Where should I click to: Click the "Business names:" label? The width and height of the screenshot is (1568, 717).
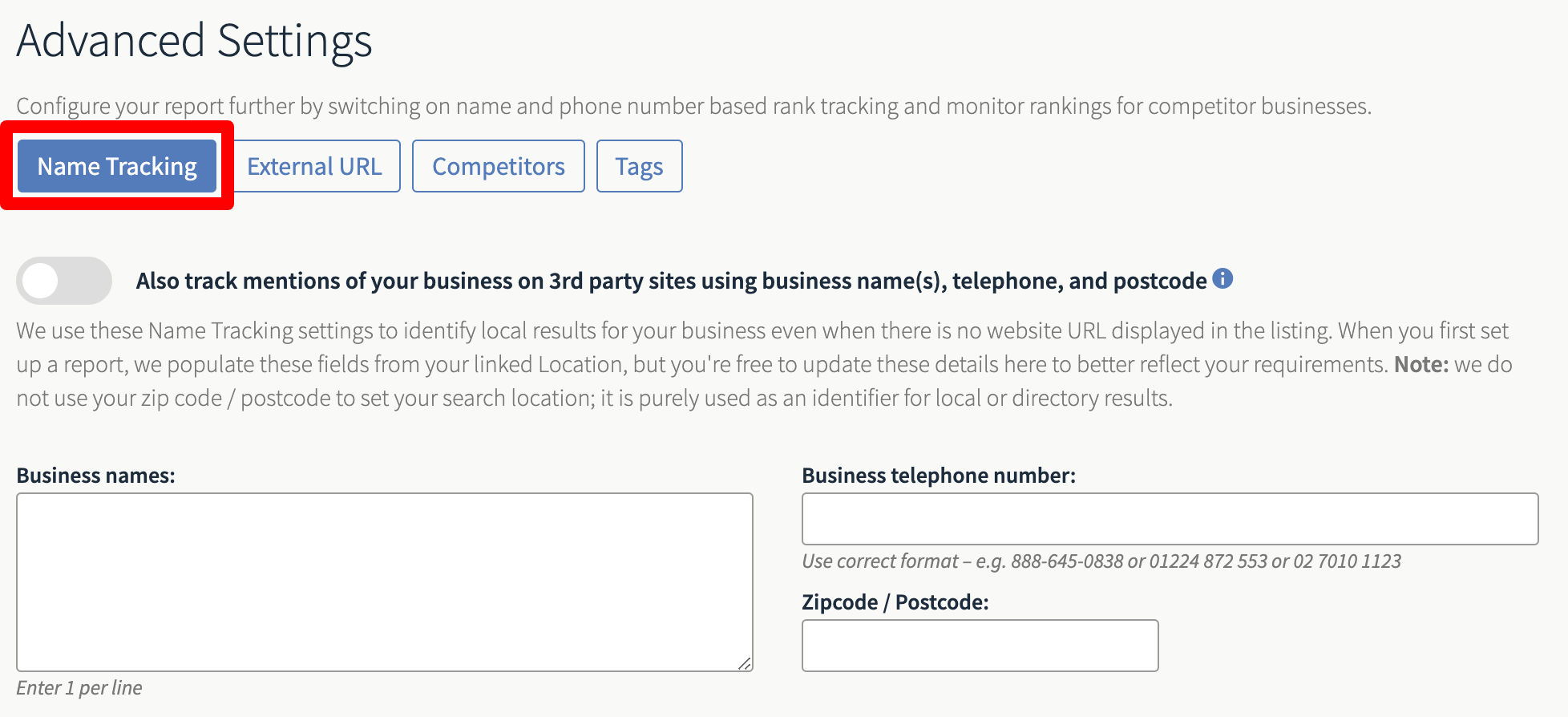pos(95,476)
